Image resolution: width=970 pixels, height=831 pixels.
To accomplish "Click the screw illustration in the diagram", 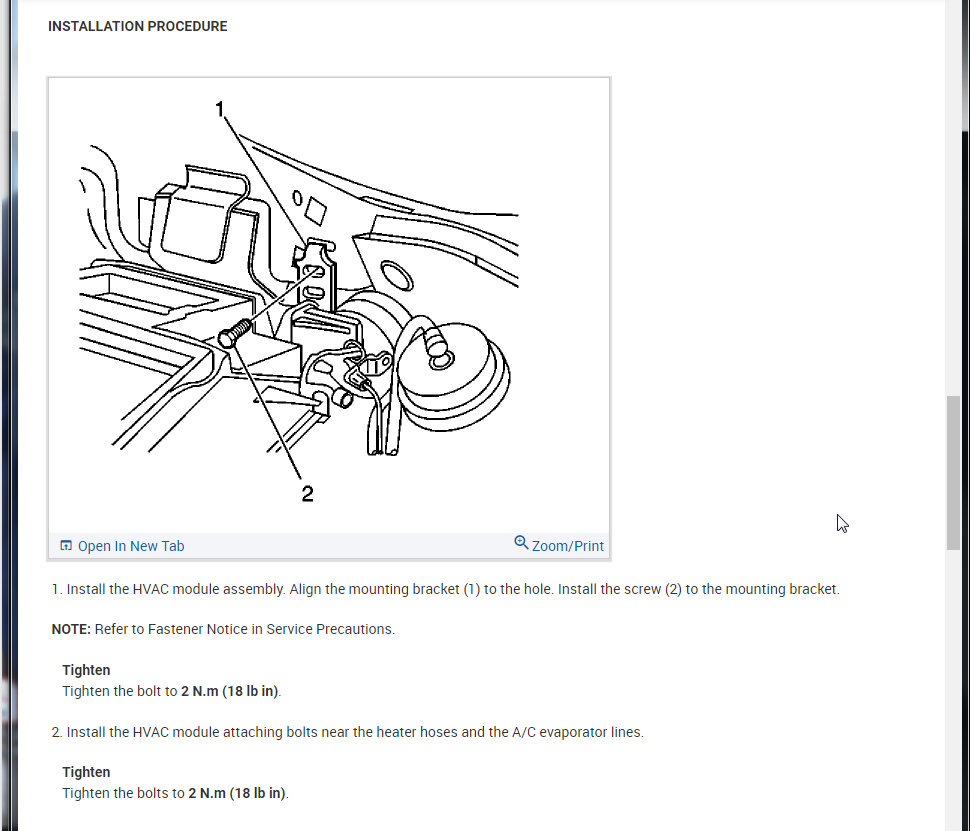I will tap(235, 333).
